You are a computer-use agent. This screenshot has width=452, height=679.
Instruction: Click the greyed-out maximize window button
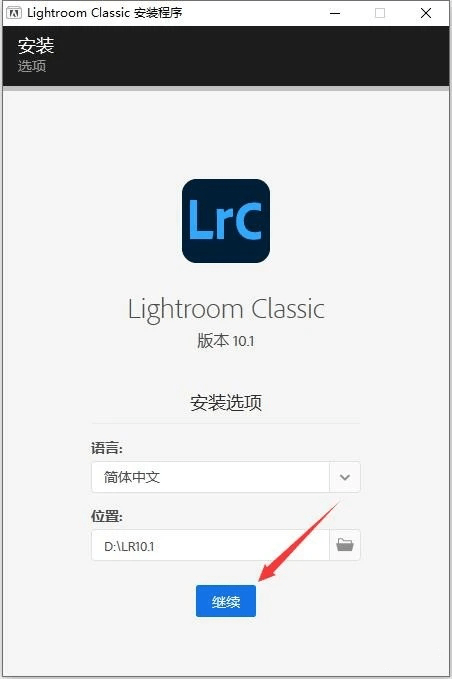pyautogui.click(x=380, y=13)
